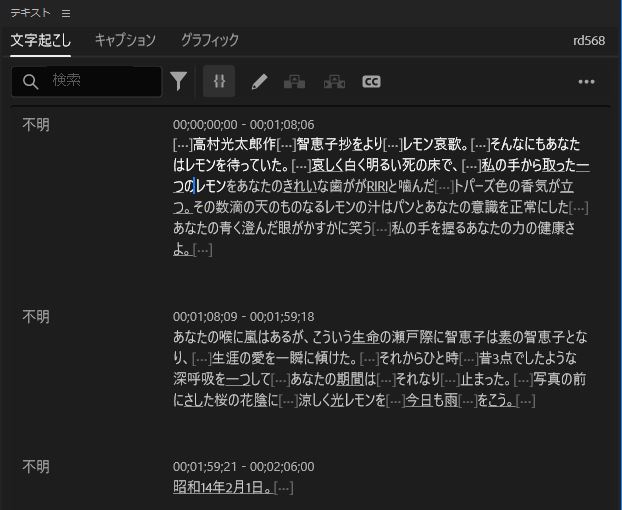Click the 不明 speaker label of the third segment
The width and height of the screenshot is (622, 510).
36,467
